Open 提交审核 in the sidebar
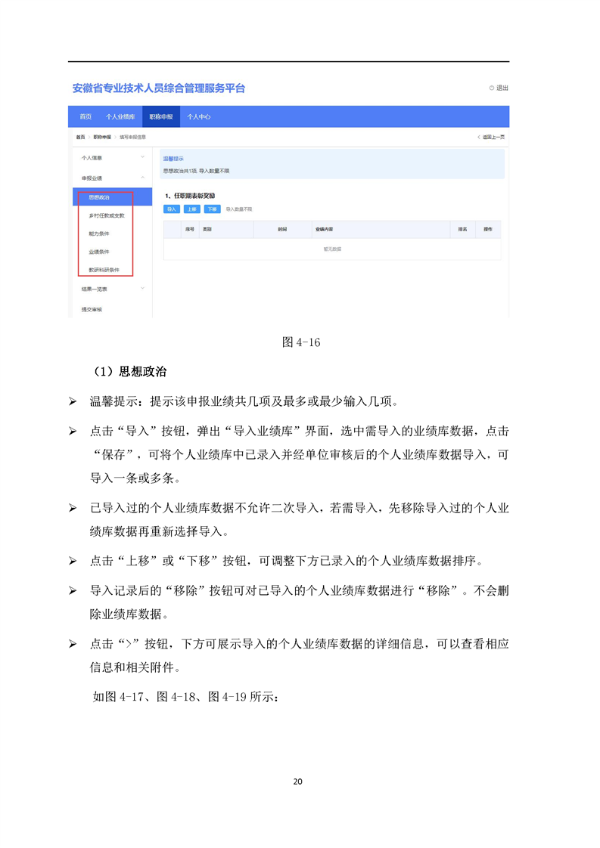The height and width of the screenshot is (848, 600). [92, 309]
